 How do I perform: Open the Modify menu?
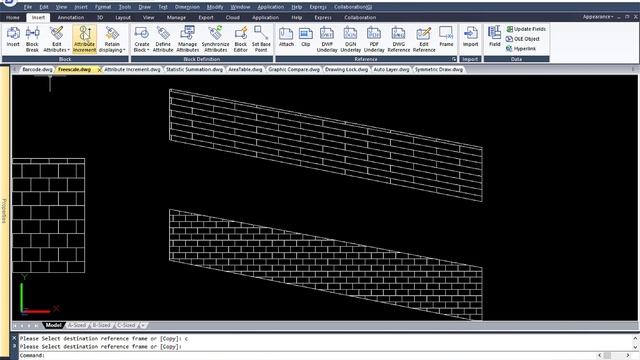point(215,7)
